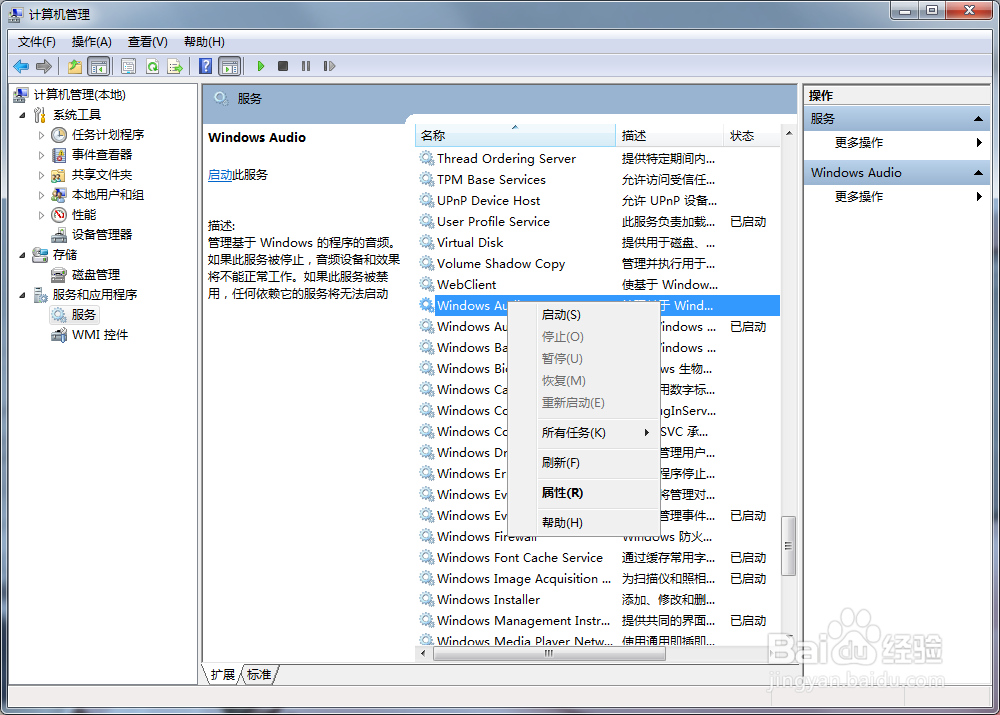Screen dimensions: 1000x715
Task: Click the forward arrow in toolbar
Action: point(43,66)
